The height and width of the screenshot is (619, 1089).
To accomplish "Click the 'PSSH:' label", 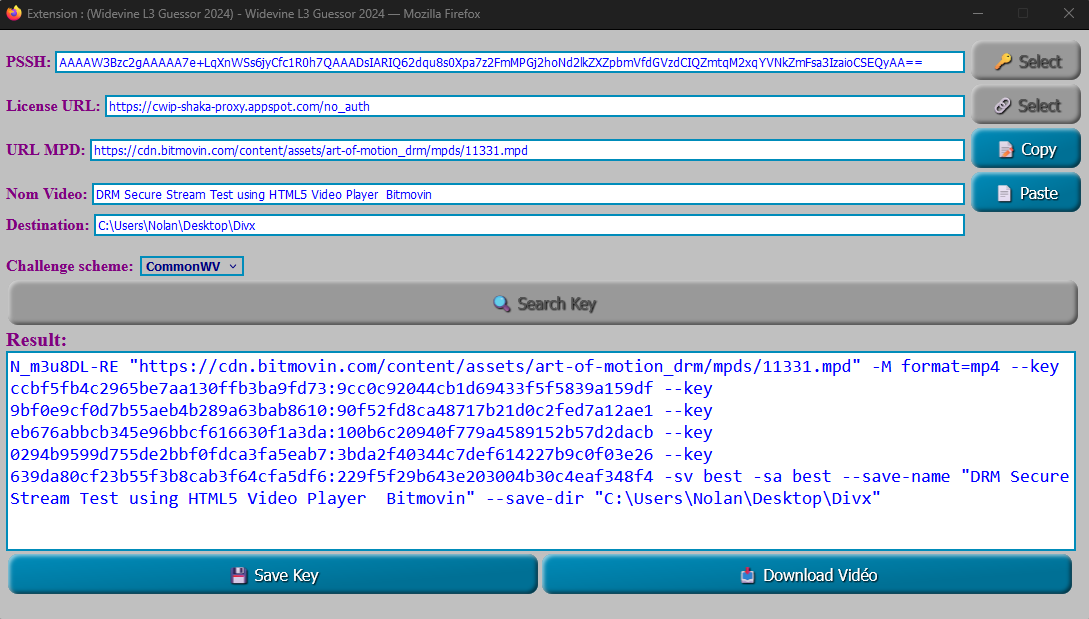I will (x=28, y=62).
